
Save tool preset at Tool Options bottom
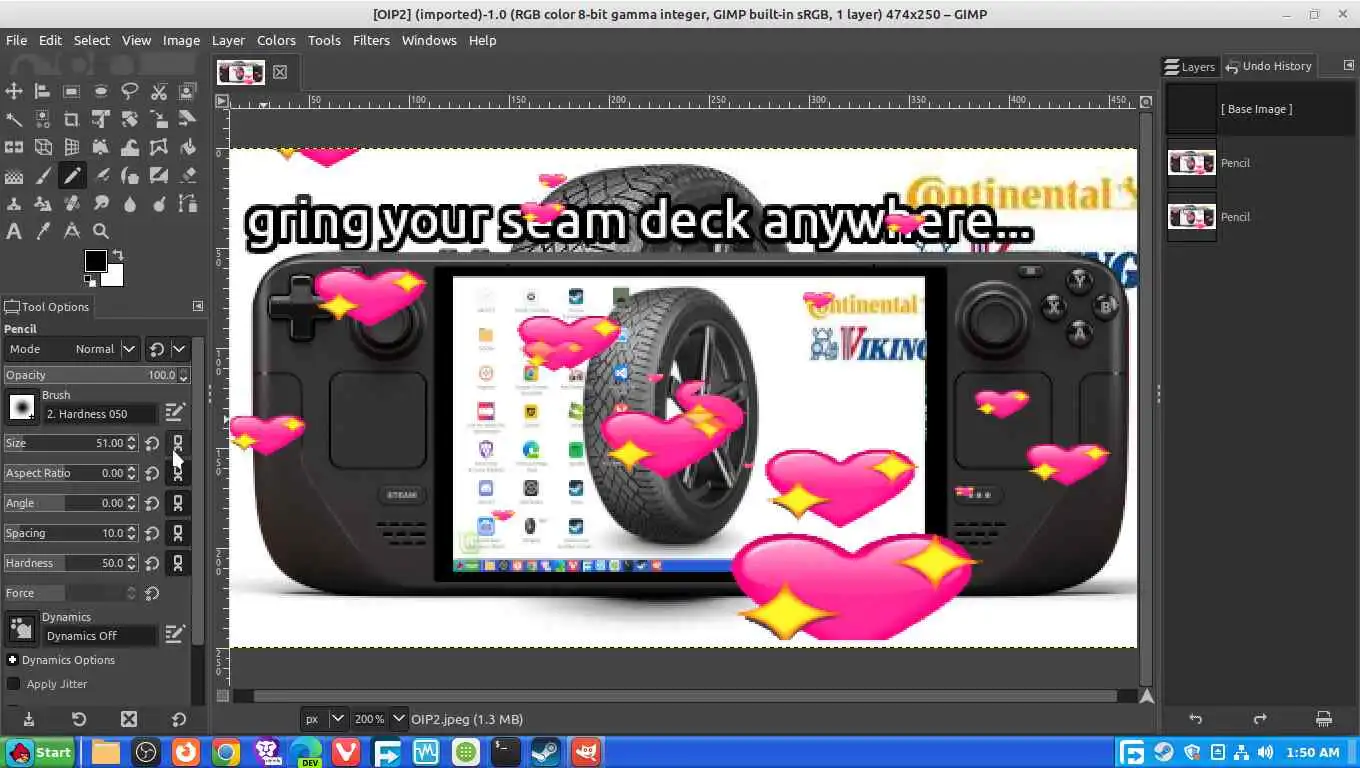click(29, 719)
